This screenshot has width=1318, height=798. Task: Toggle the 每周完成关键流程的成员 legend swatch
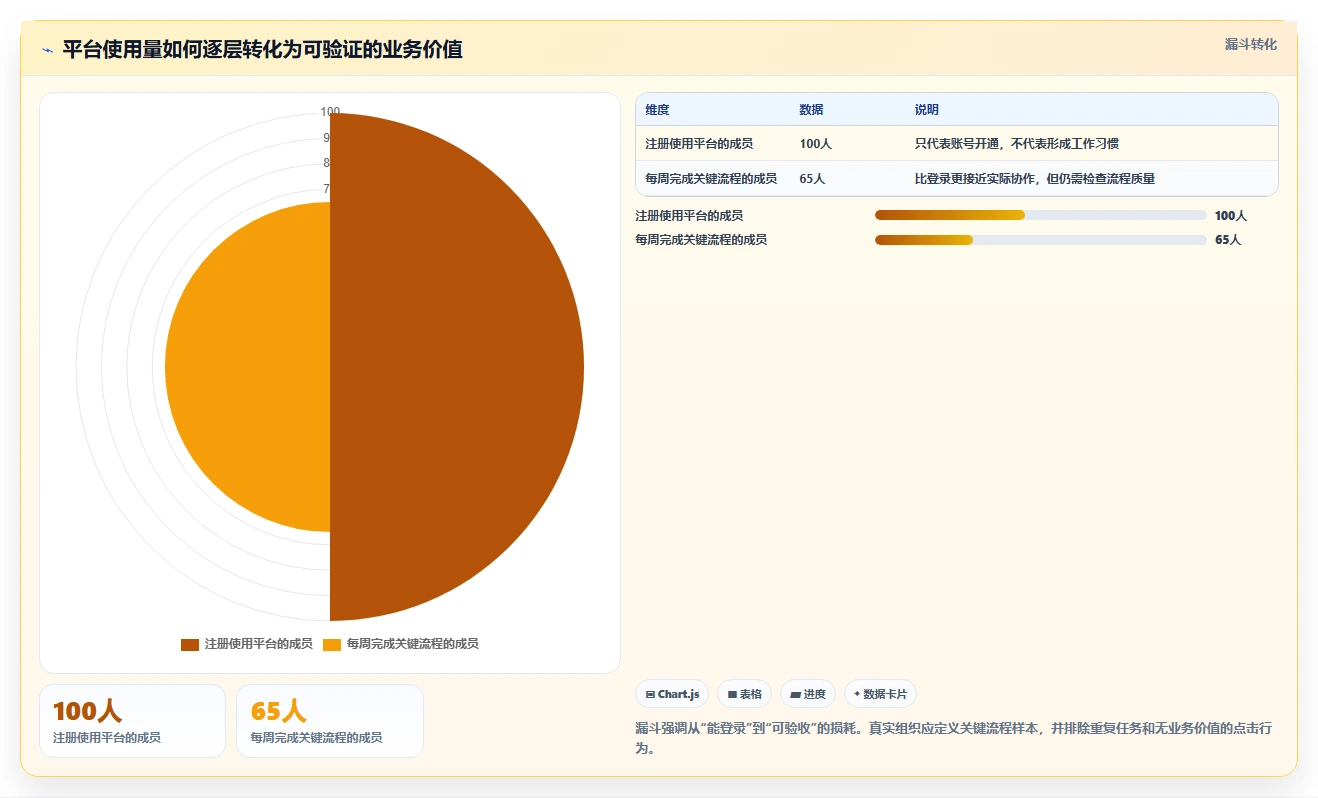332,644
